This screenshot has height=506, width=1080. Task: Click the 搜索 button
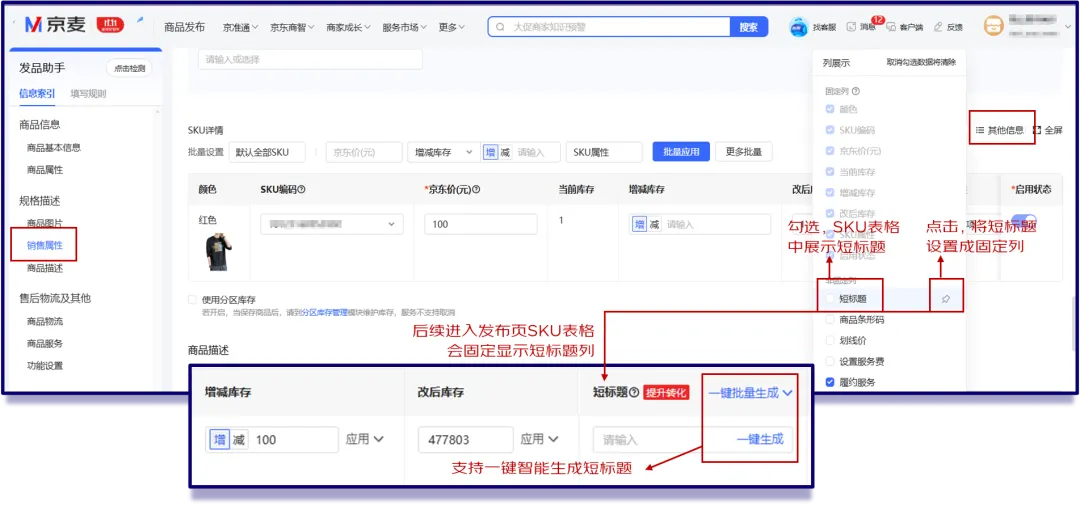(749, 27)
